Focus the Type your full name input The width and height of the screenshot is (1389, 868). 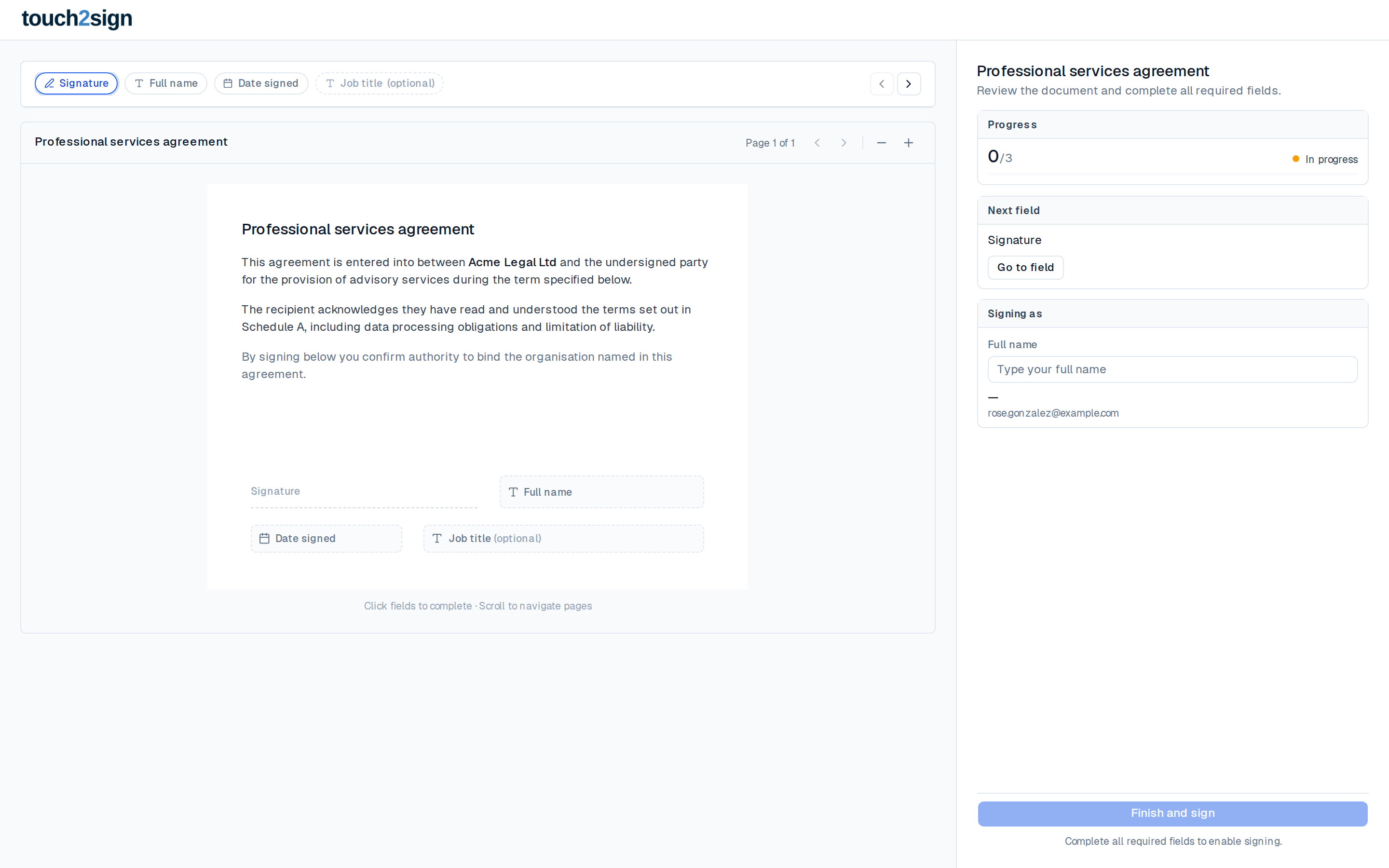coord(1172,369)
